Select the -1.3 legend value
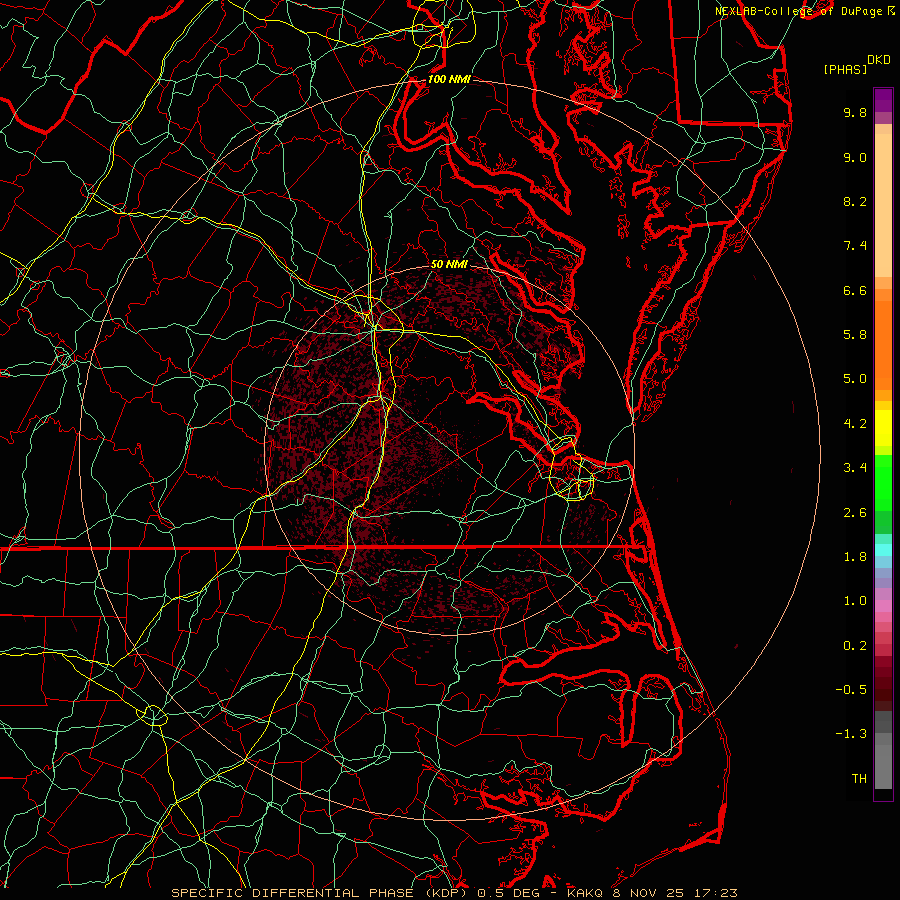Viewport: 900px width, 900px height. [851, 734]
